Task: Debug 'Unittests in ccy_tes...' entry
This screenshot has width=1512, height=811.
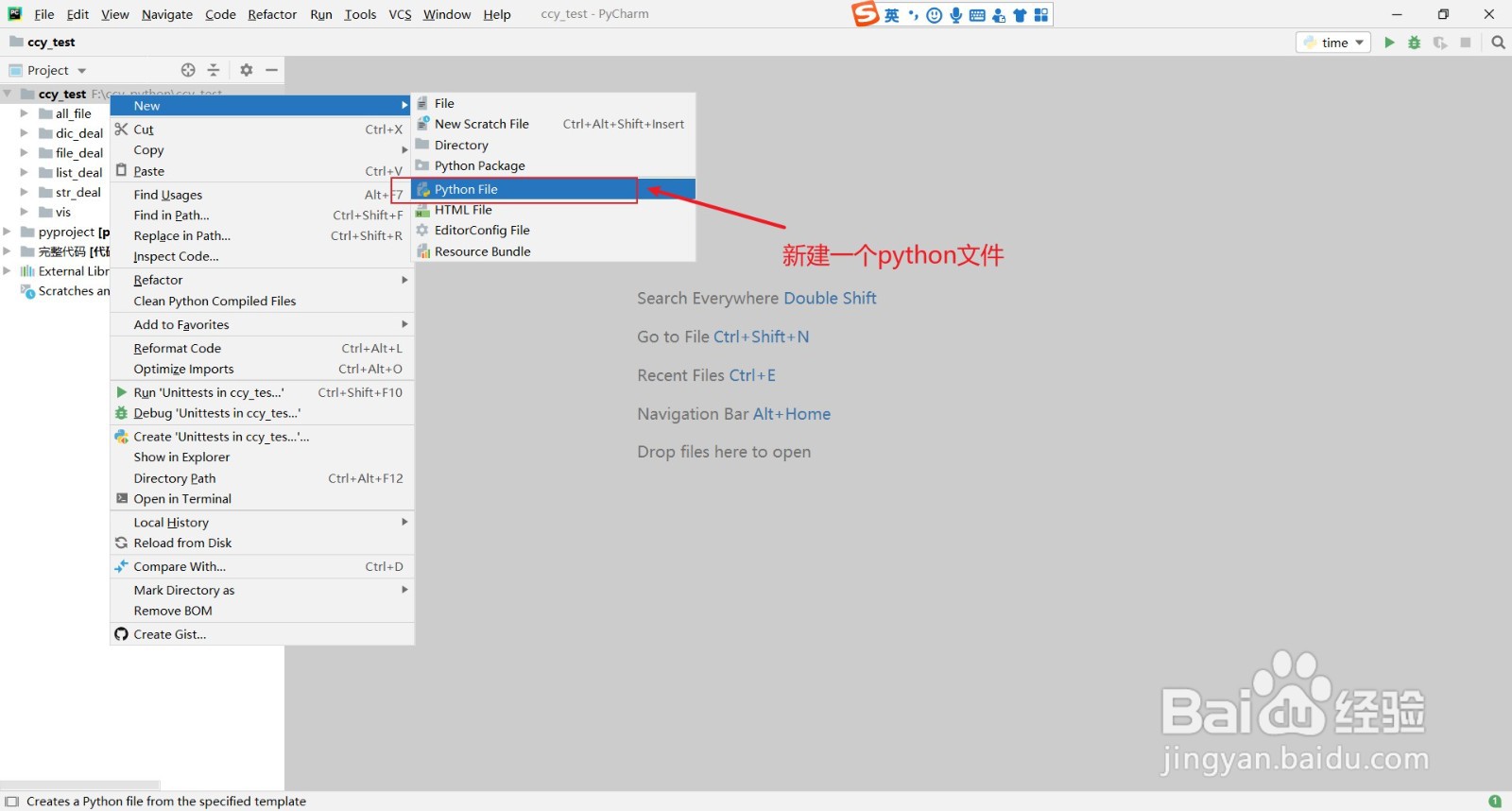Action: (262, 413)
